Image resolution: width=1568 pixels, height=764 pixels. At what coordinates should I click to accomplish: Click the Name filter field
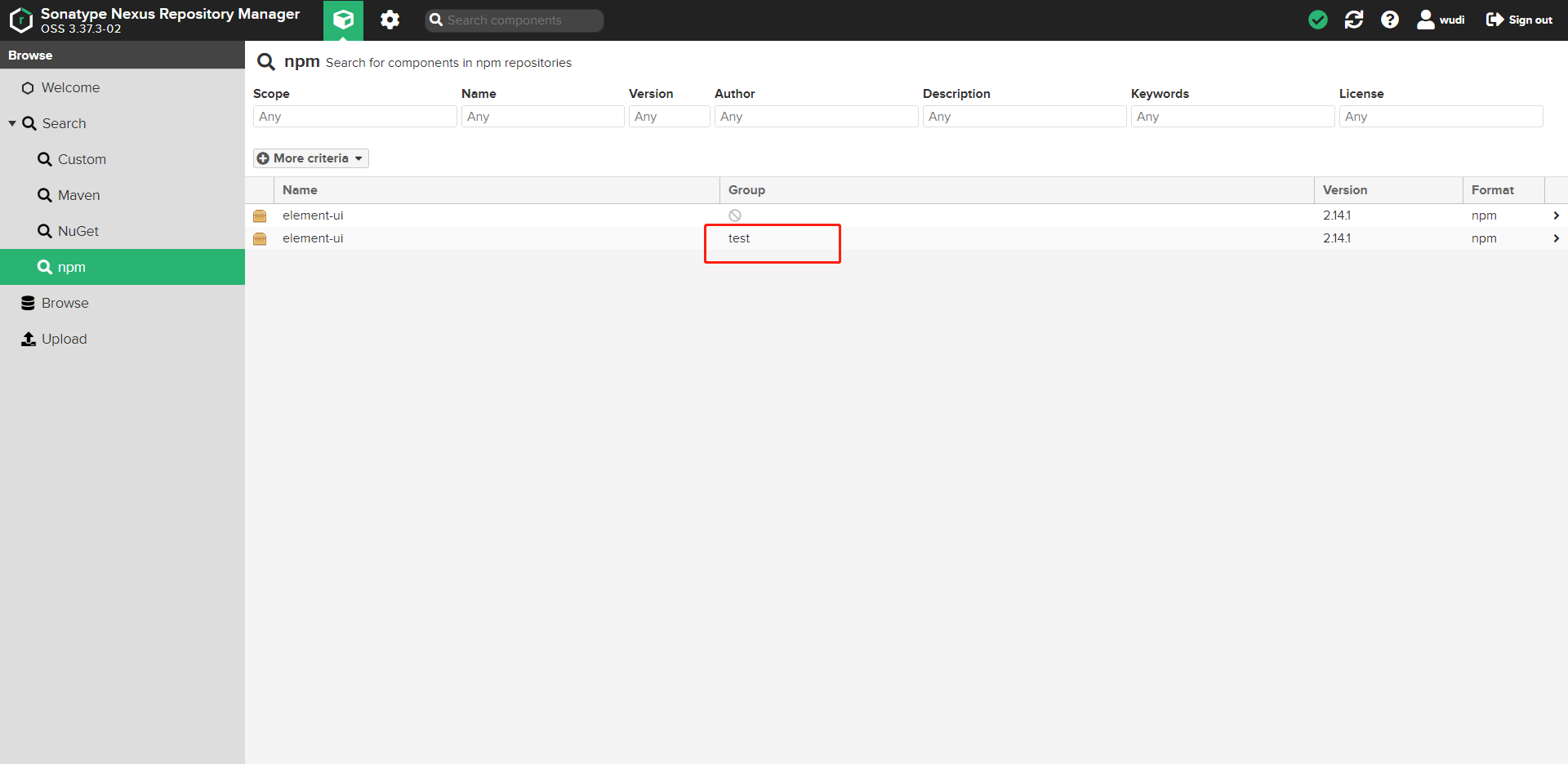(543, 117)
